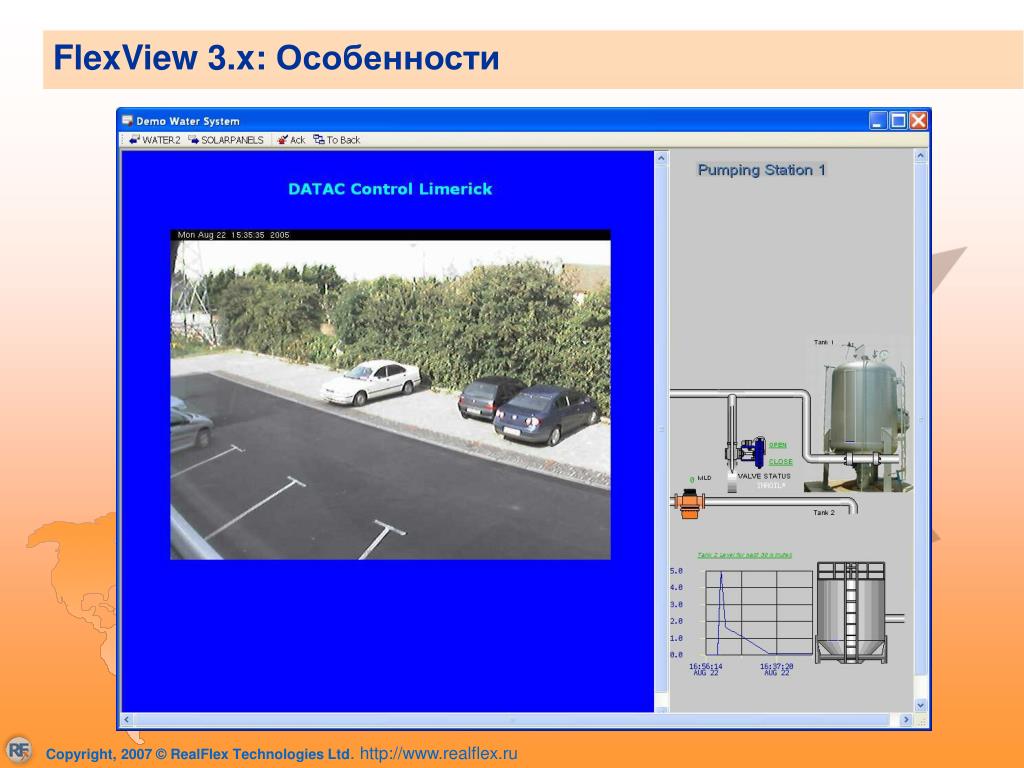Click the camera timestamp Mon Aug 22 15:35:35 2005
Viewport: 1024px width, 768px height.
coord(233,235)
